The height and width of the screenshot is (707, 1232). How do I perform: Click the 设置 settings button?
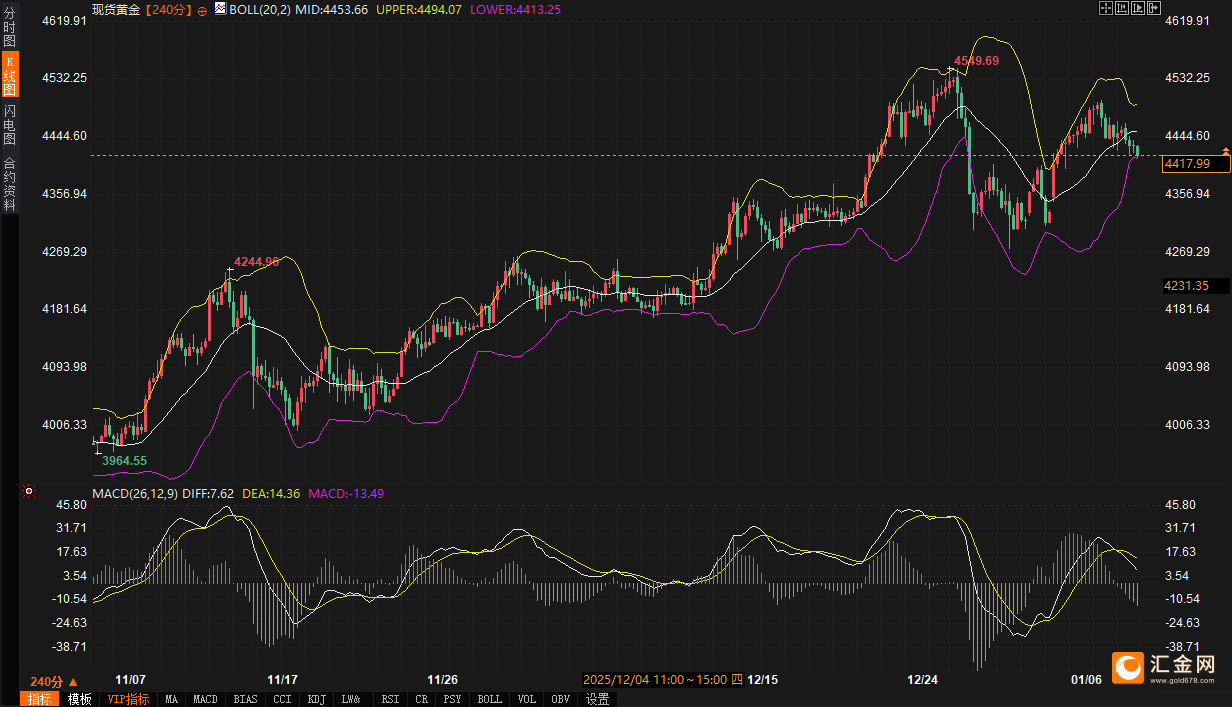(x=597, y=699)
